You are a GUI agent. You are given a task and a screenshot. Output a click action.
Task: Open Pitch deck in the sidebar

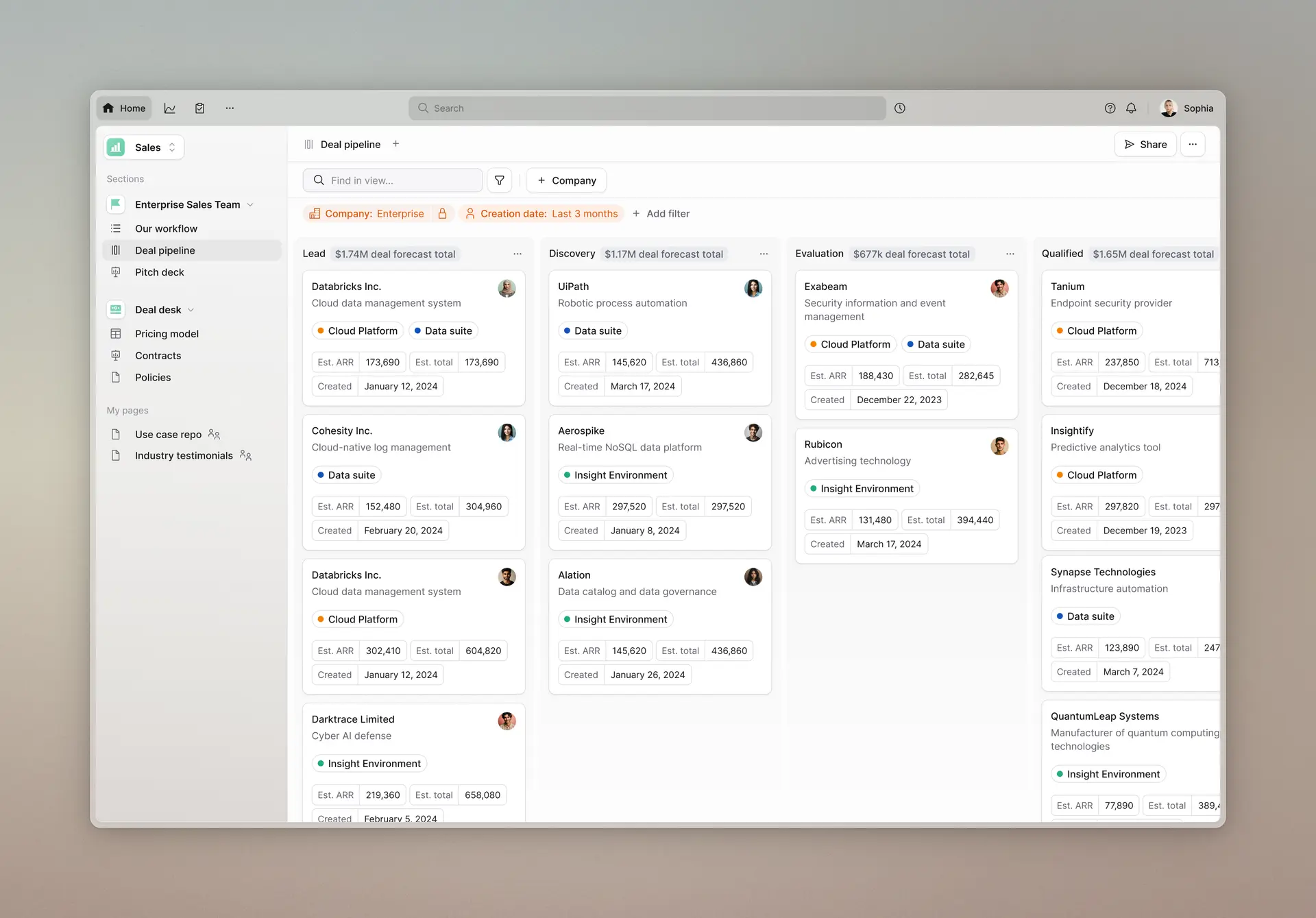pyautogui.click(x=159, y=272)
